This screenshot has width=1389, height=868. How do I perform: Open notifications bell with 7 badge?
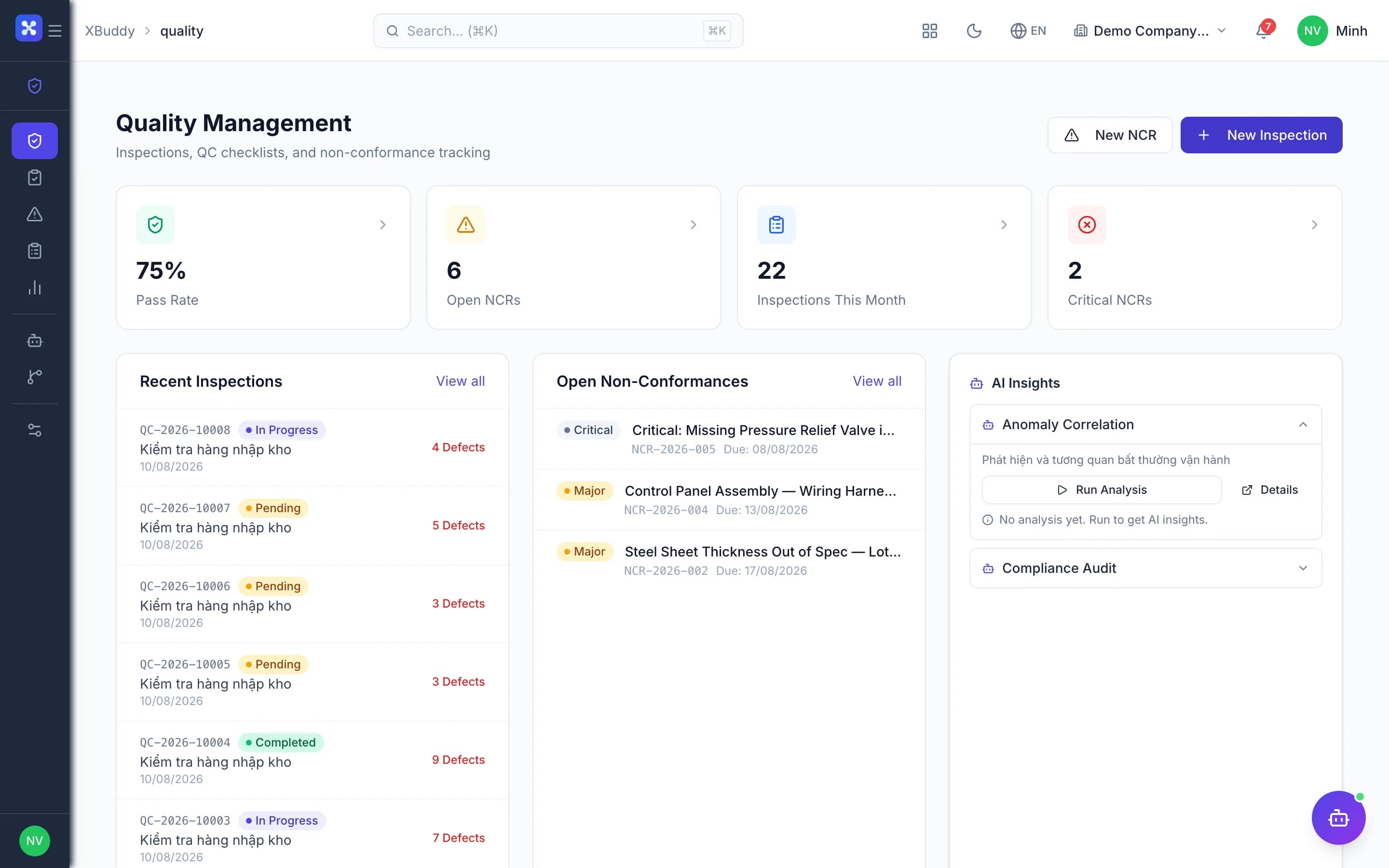(x=1263, y=30)
